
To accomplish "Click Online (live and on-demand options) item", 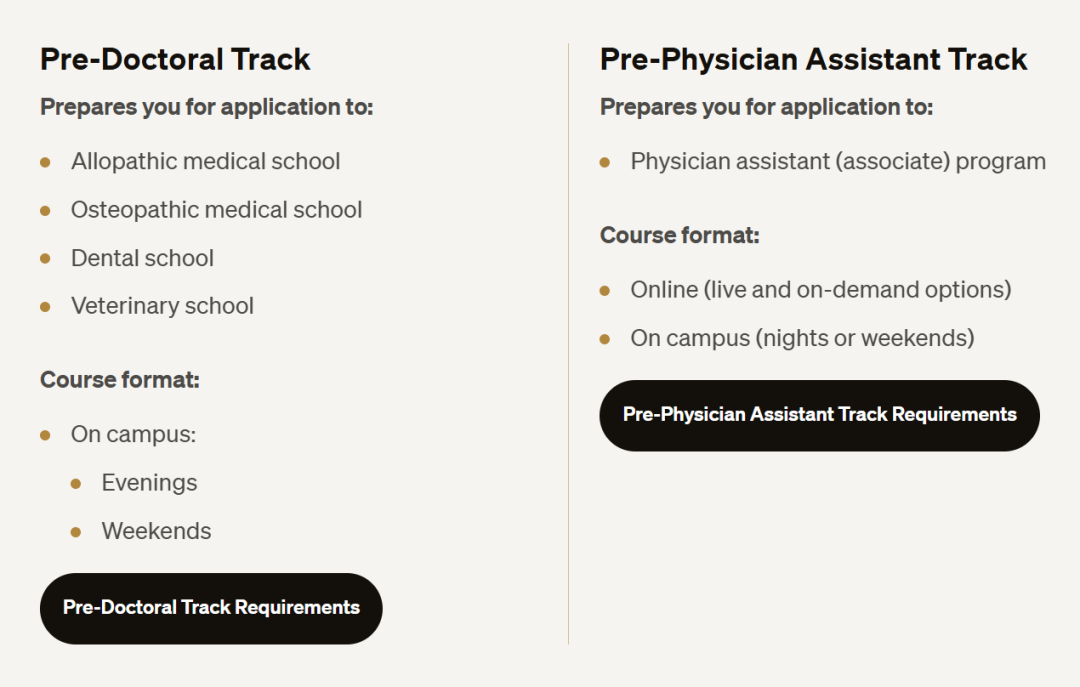I will coord(820,289).
